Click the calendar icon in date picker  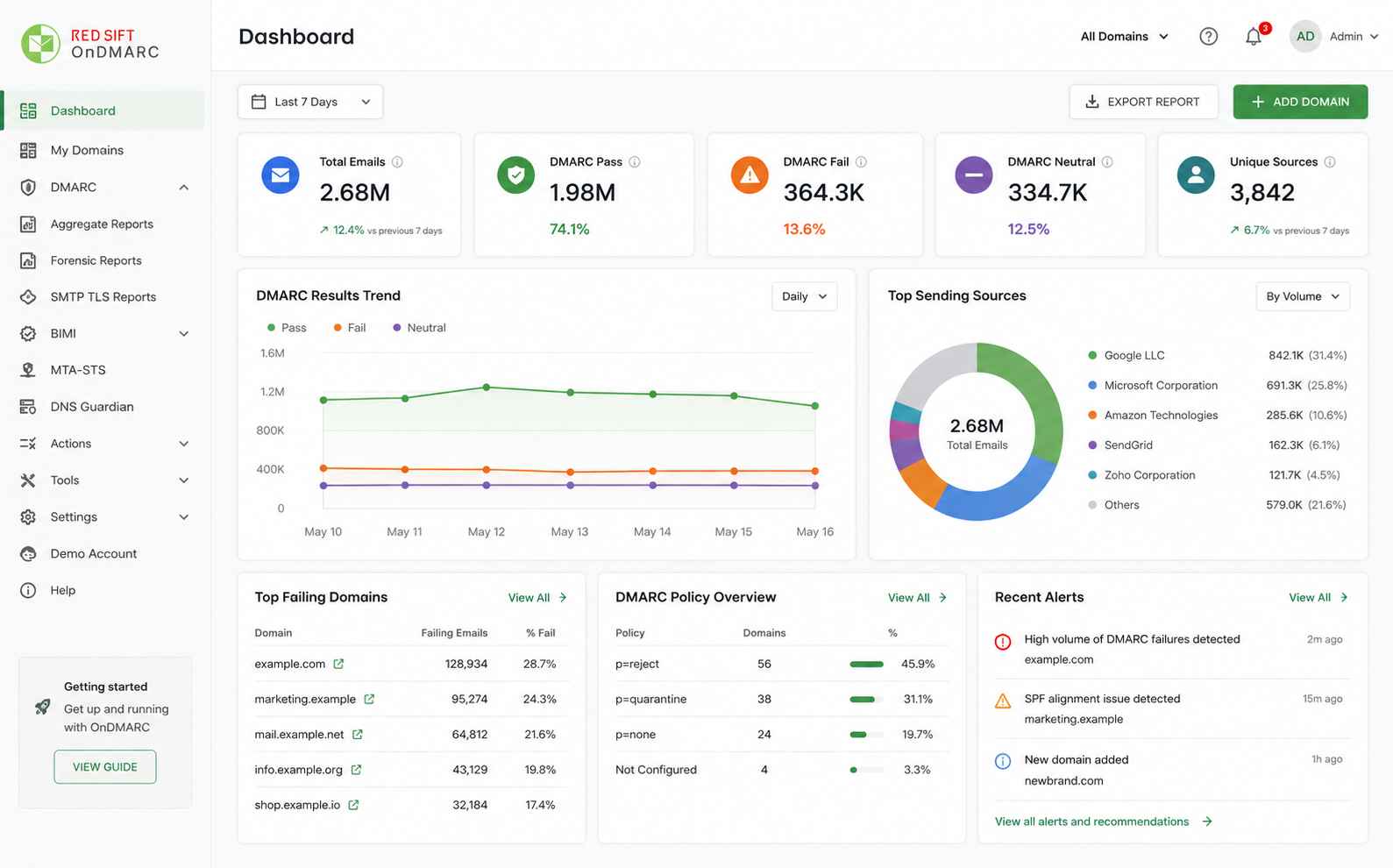click(x=259, y=102)
